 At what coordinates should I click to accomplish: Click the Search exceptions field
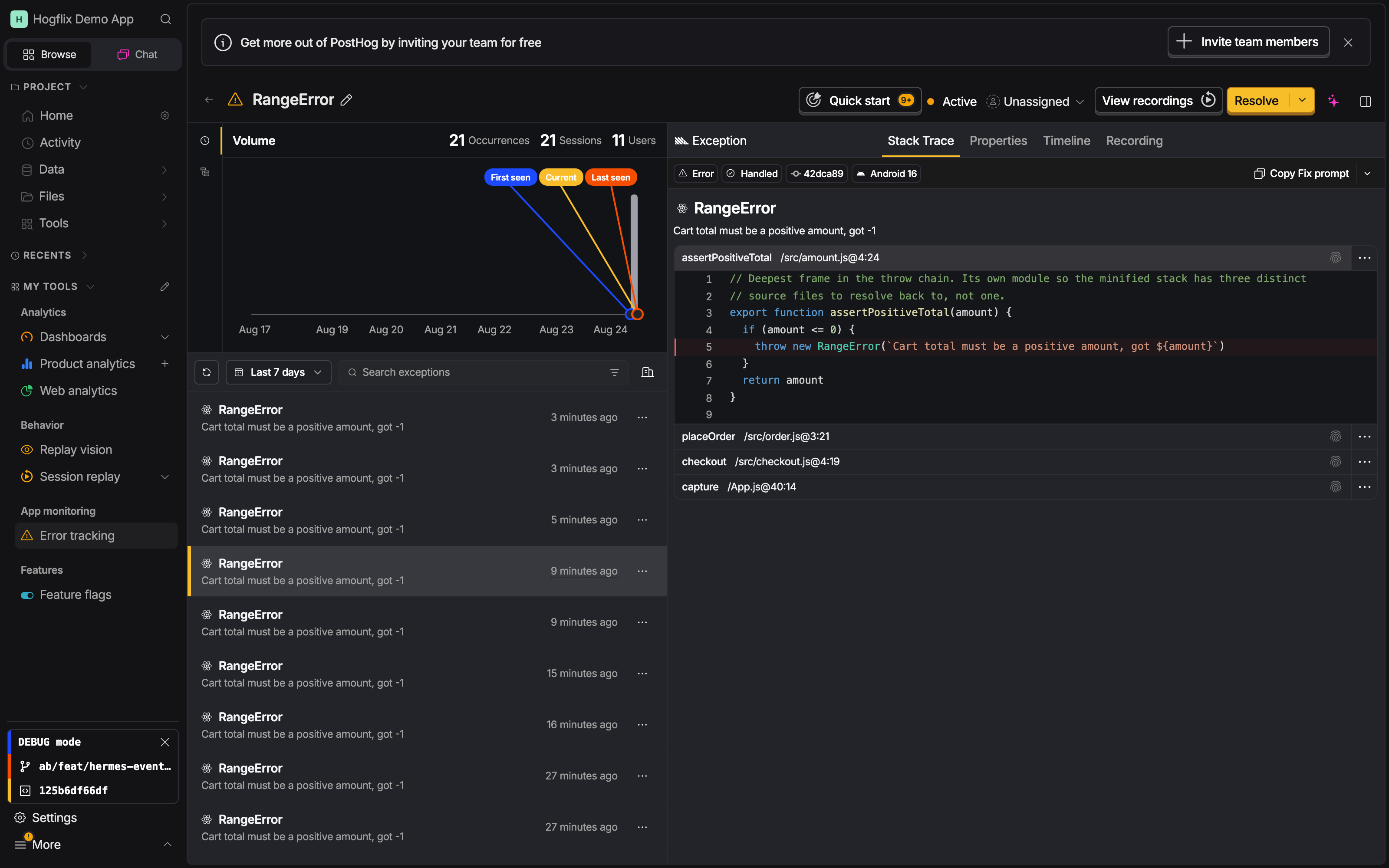tap(483, 372)
